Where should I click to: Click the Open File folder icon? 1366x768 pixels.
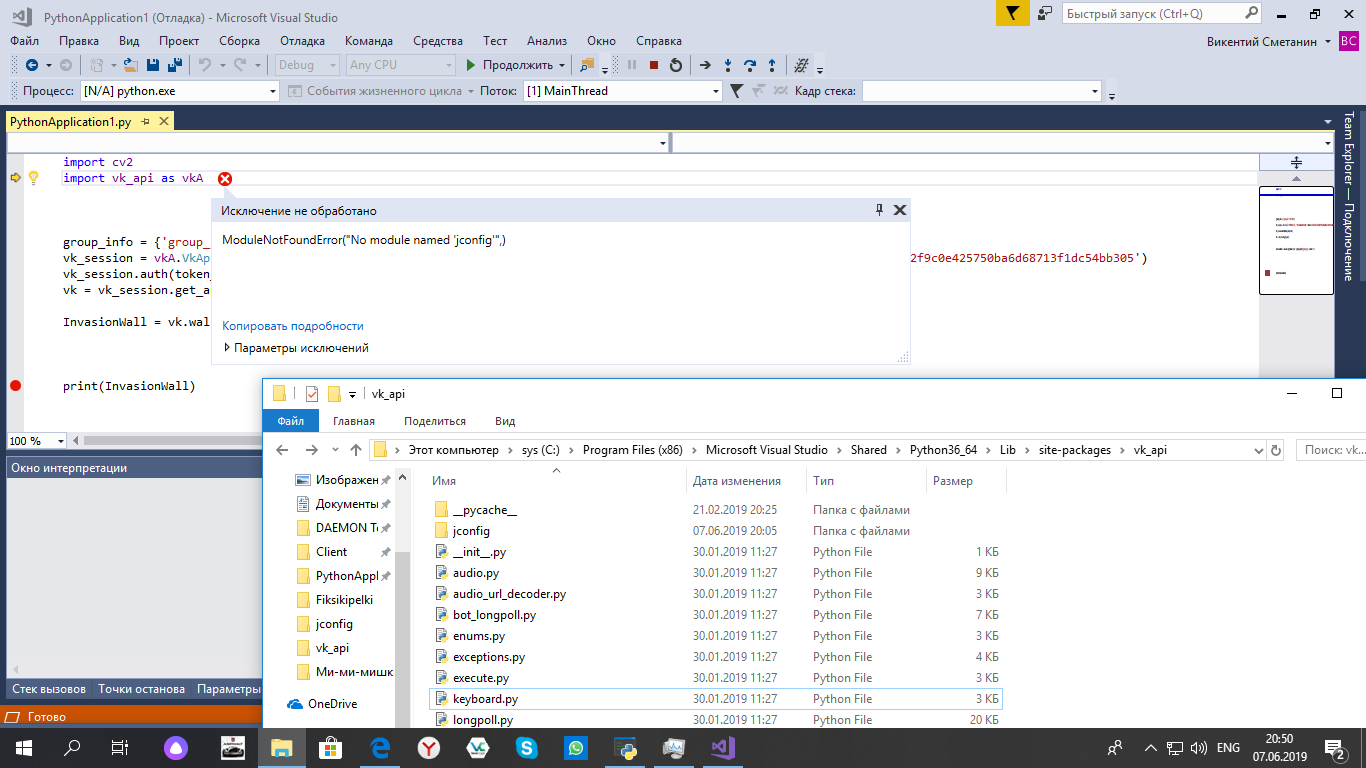click(x=130, y=65)
